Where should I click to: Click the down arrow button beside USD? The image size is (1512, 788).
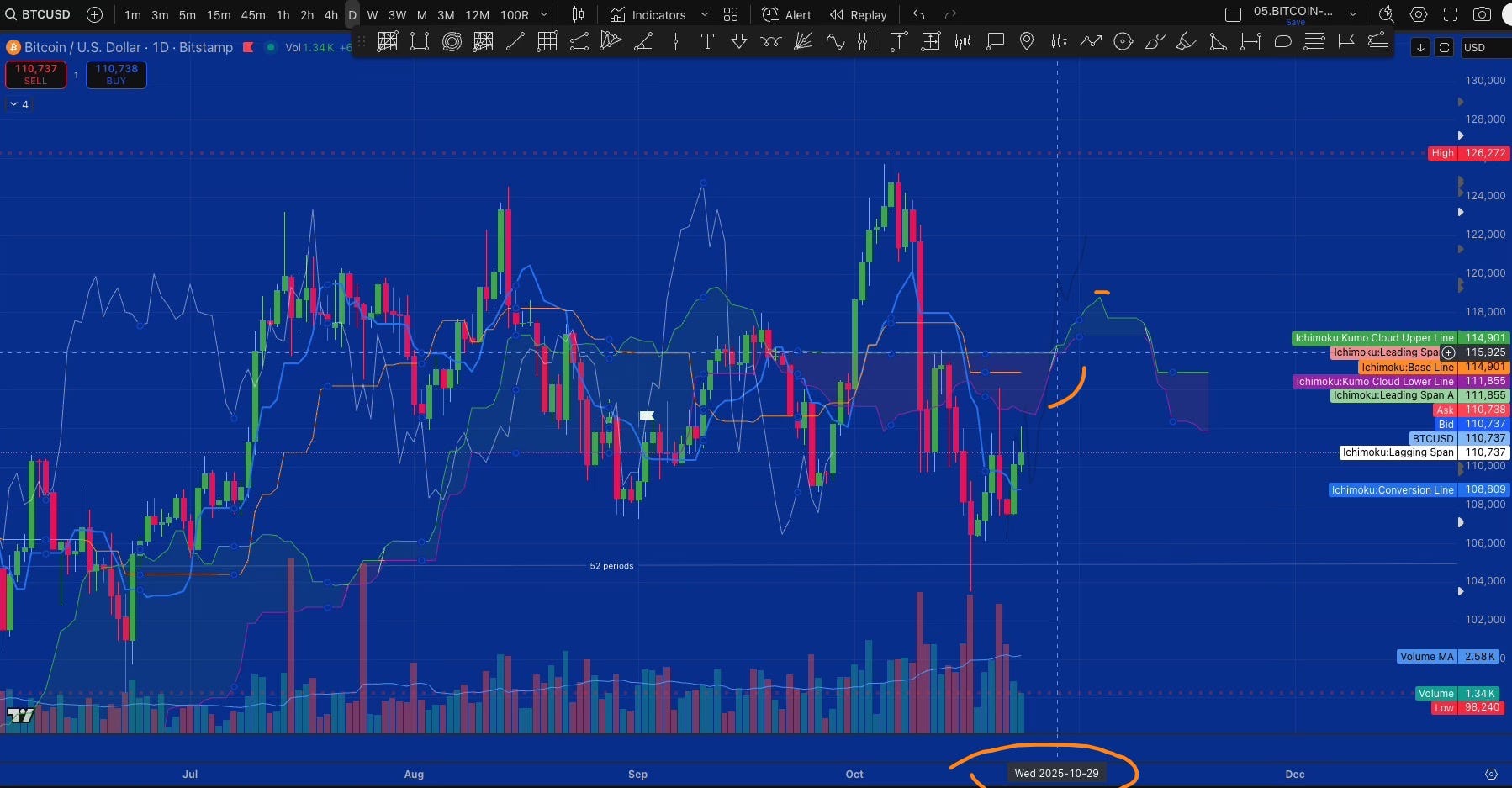(1420, 47)
